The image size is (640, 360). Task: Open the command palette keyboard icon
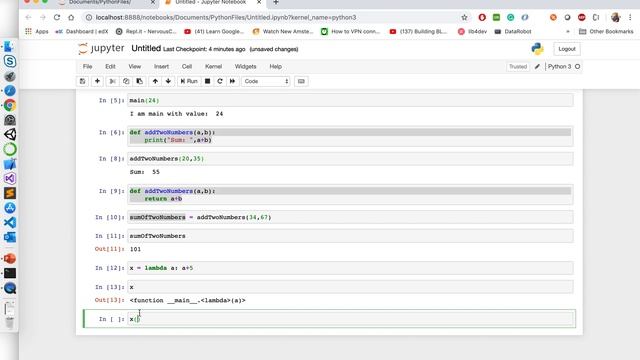[301, 81]
